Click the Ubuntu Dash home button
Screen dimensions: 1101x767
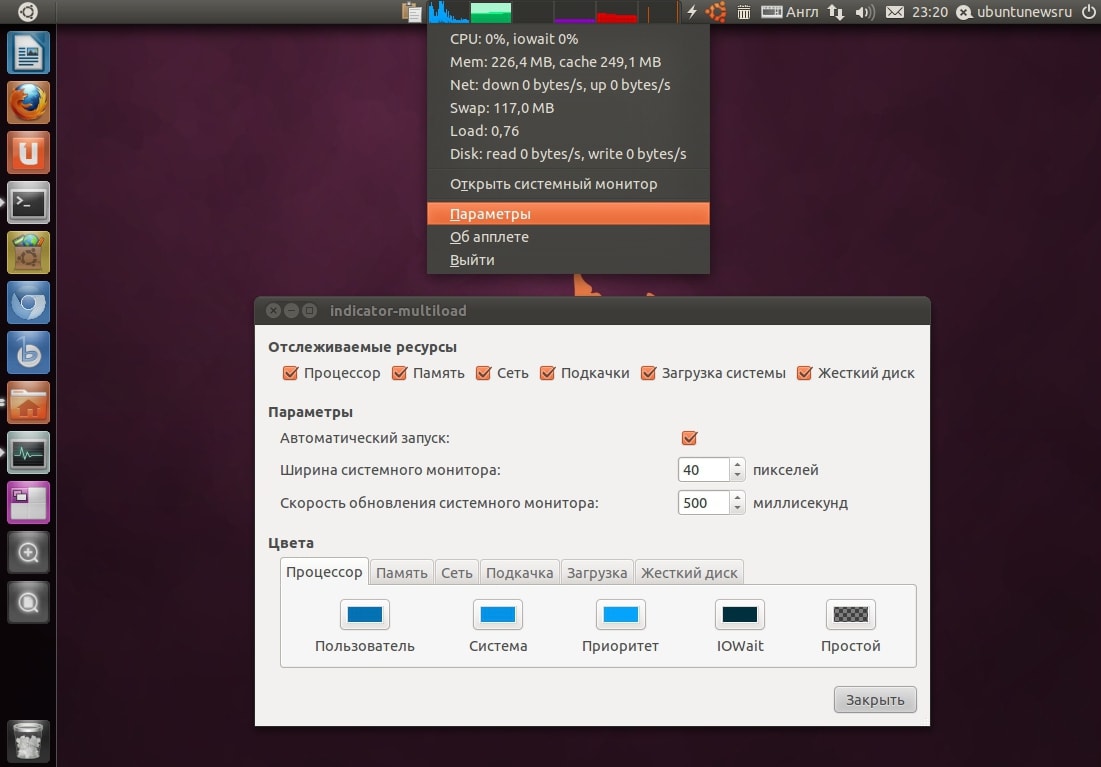tap(27, 11)
